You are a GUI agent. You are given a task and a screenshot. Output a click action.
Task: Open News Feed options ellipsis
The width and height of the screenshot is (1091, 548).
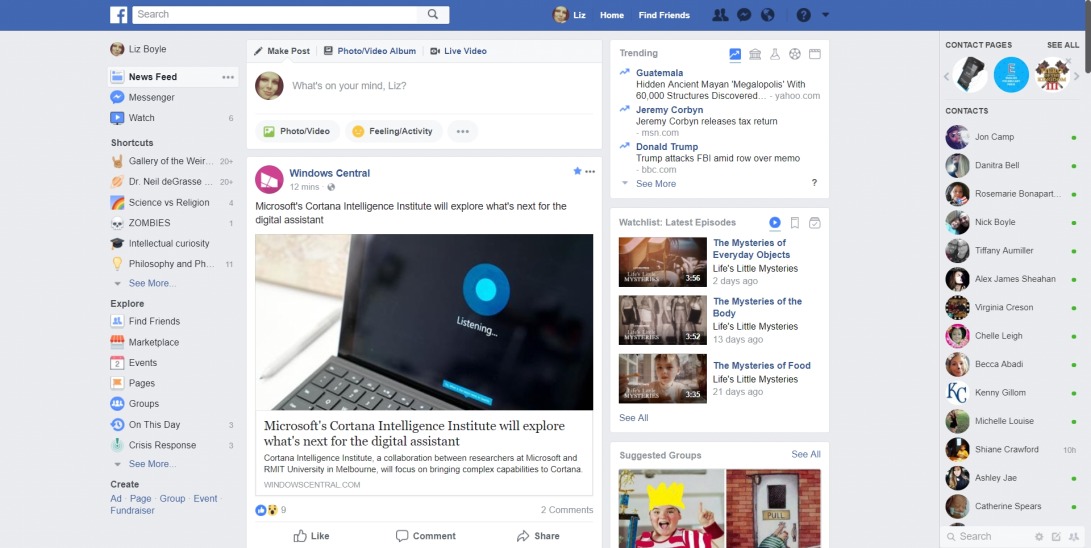[228, 77]
